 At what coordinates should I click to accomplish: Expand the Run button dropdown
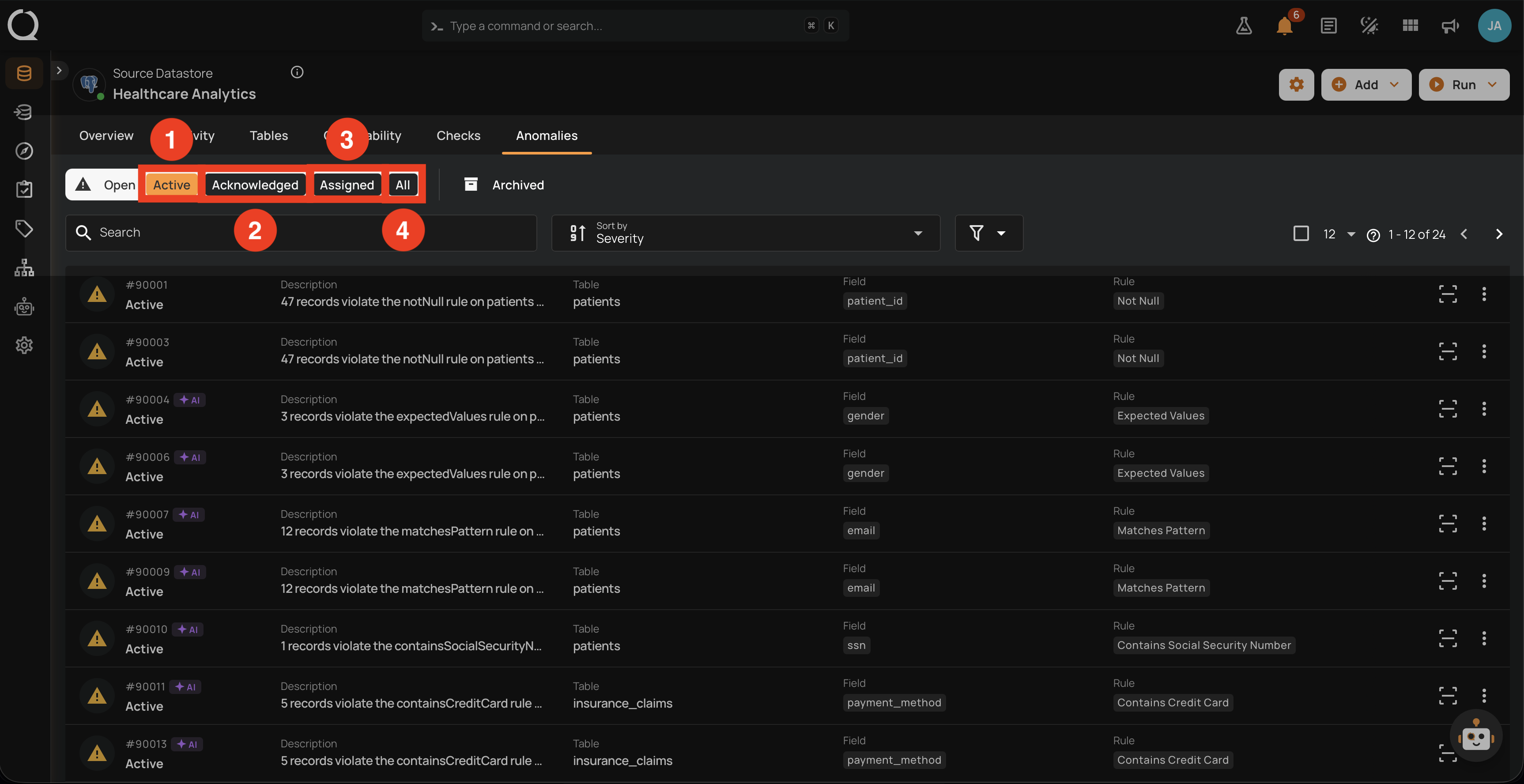tap(1464, 85)
